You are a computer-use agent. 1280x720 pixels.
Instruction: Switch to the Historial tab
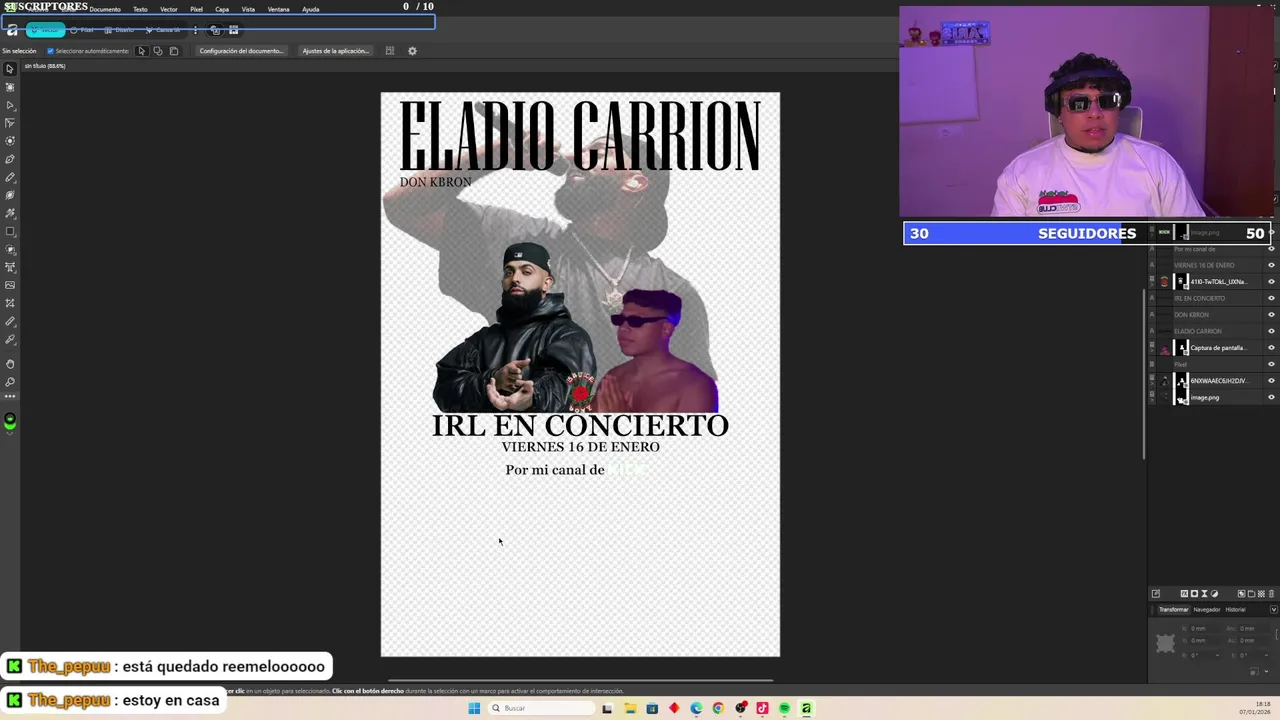[1236, 609]
